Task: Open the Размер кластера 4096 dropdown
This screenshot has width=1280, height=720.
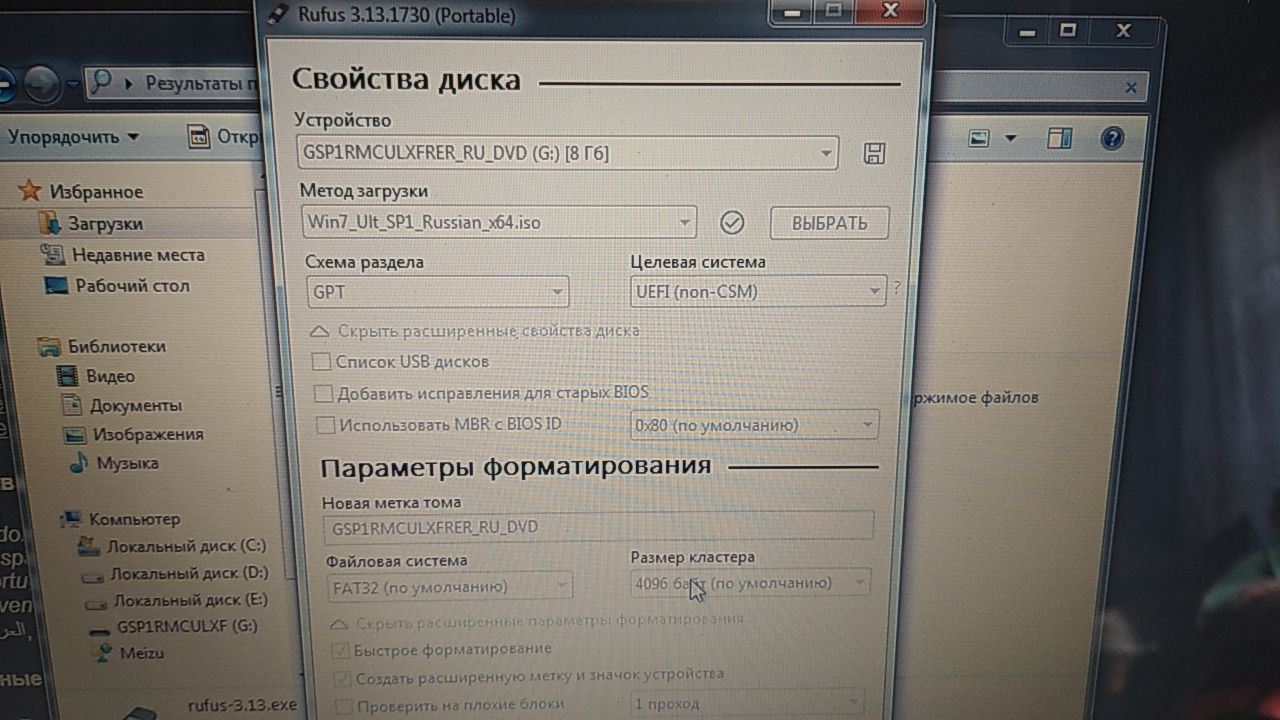Action: [750, 582]
